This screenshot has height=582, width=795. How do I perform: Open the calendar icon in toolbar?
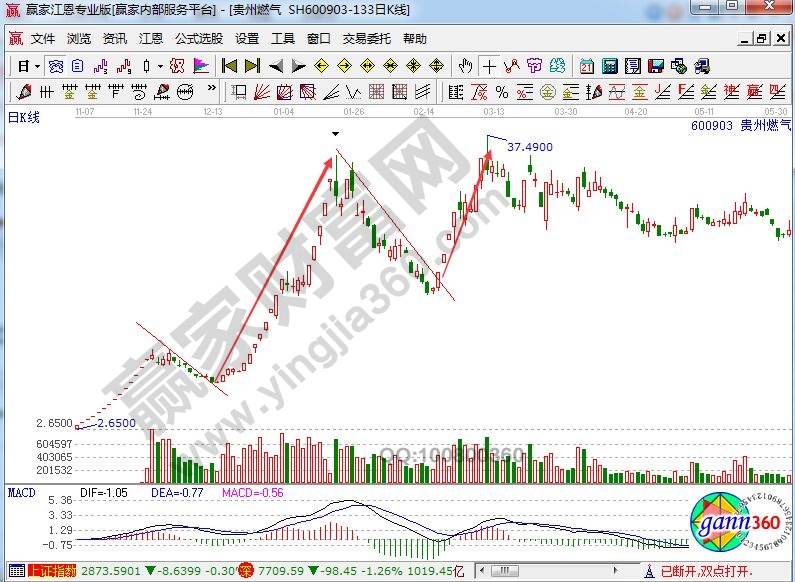coord(585,66)
